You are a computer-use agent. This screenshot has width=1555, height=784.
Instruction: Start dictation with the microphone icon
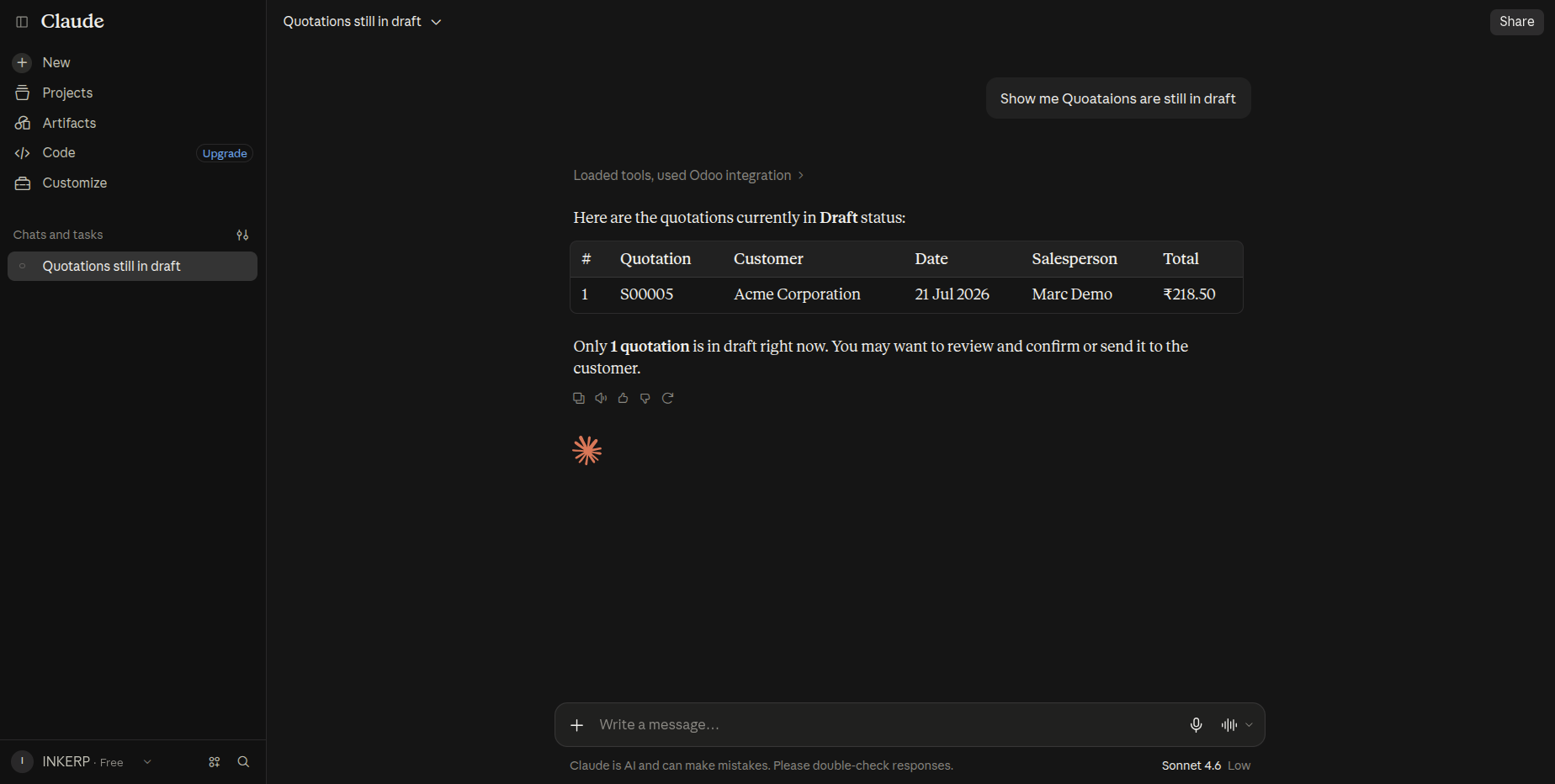tap(1196, 725)
